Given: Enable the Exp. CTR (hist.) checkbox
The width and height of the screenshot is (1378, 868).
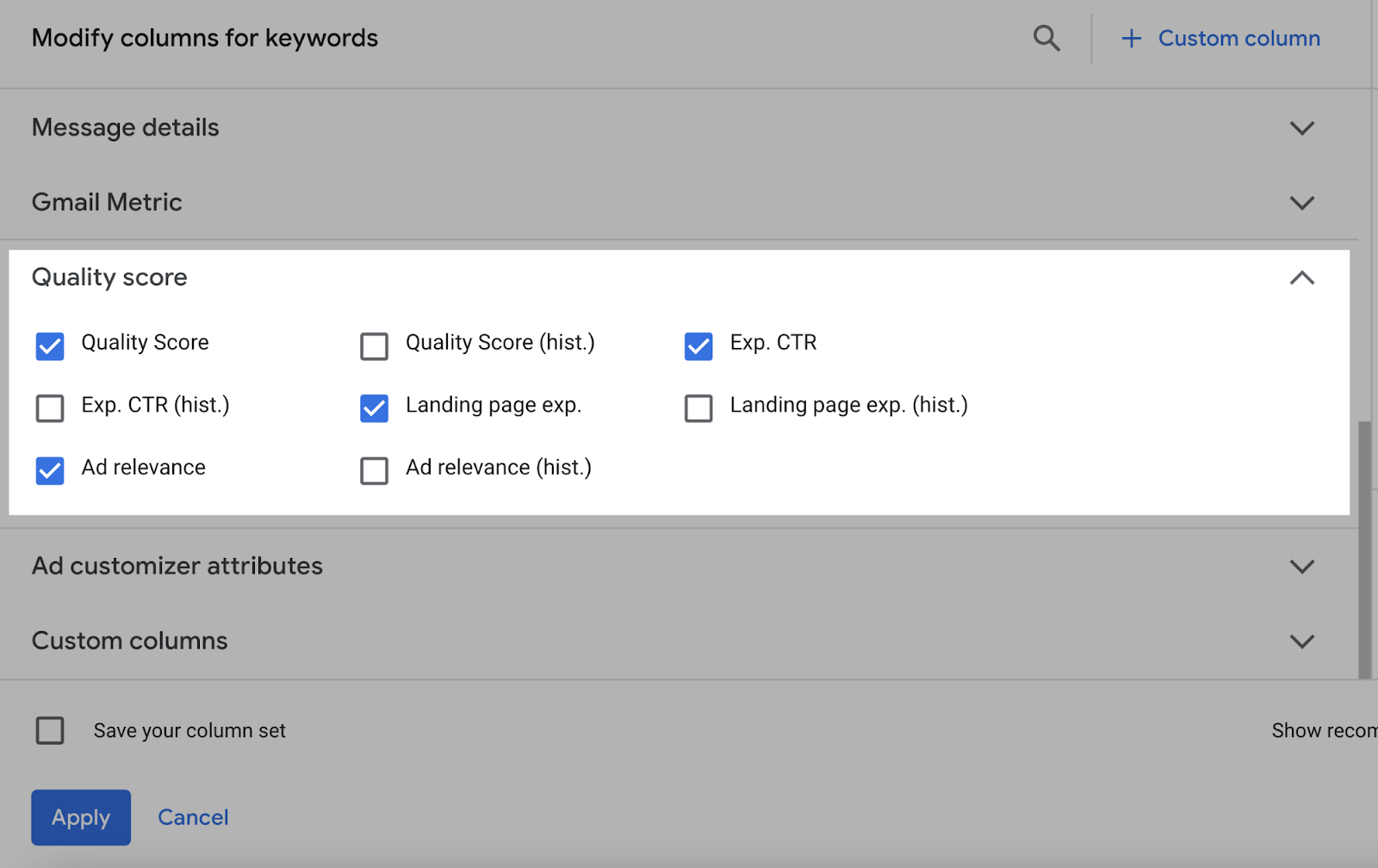Looking at the screenshot, I should tap(50, 408).
